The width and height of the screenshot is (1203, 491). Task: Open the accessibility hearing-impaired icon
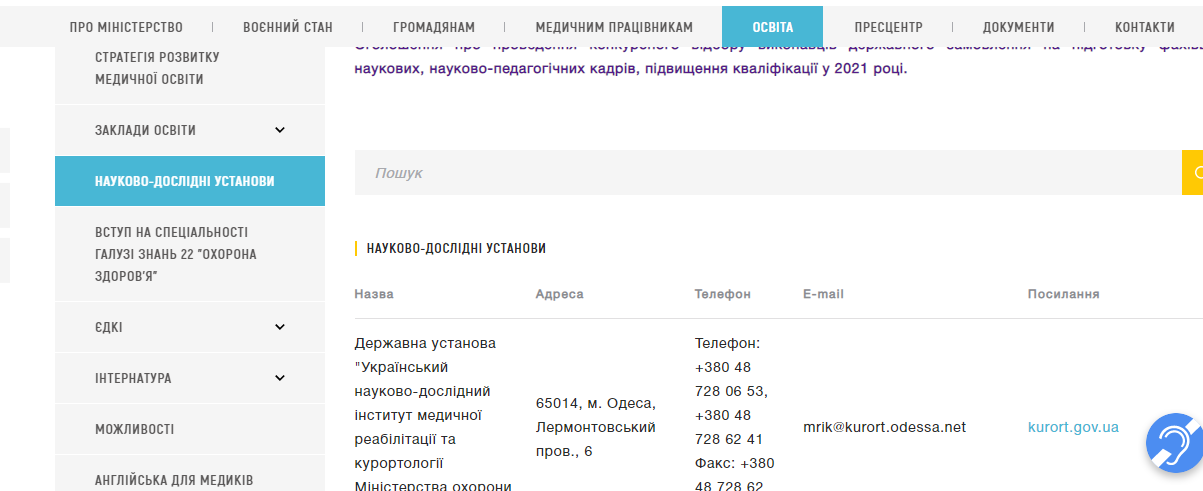1173,441
